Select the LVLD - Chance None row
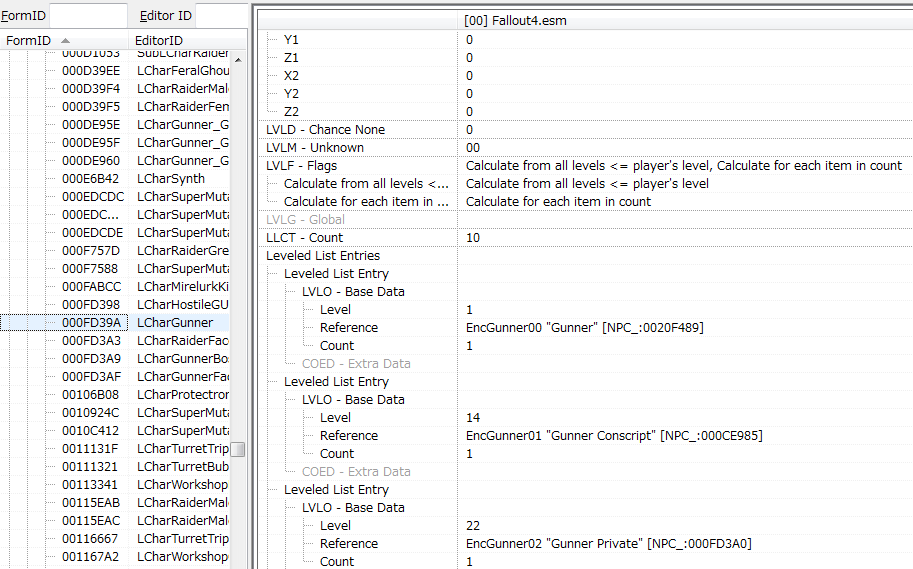 click(585, 130)
